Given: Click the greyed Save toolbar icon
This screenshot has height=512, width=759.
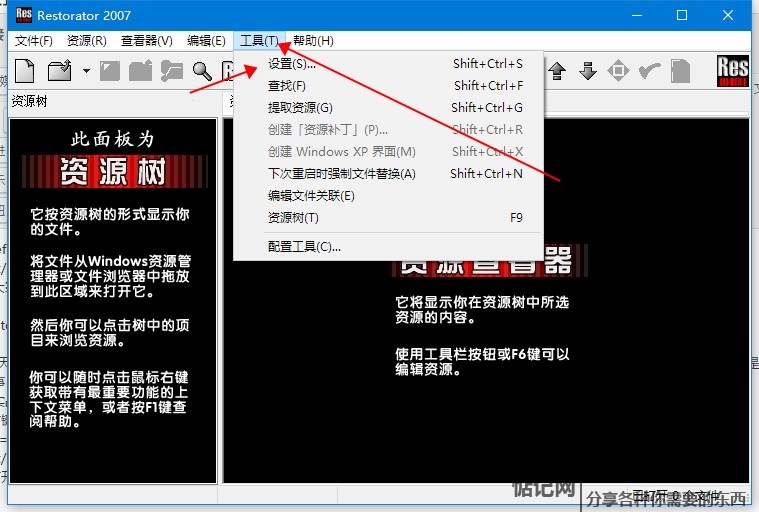Looking at the screenshot, I should (110, 71).
